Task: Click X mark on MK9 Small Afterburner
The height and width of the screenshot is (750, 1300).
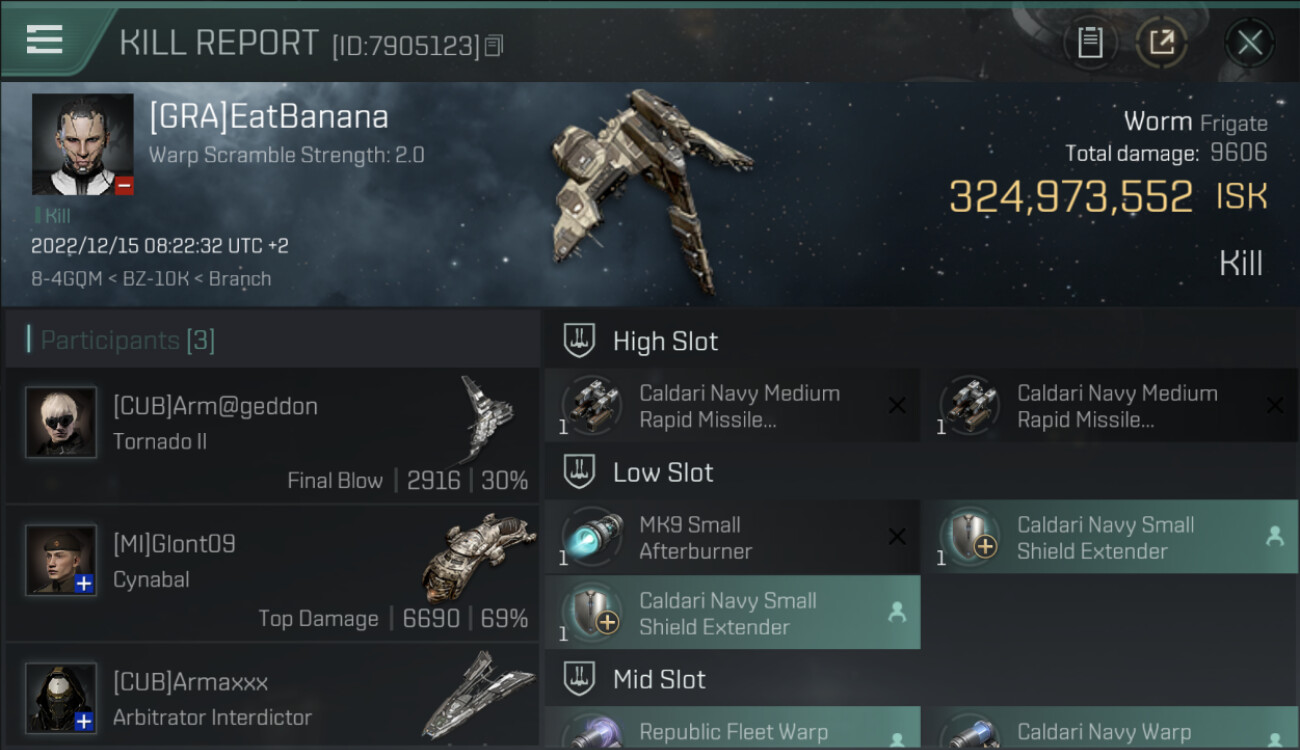Action: 897,537
